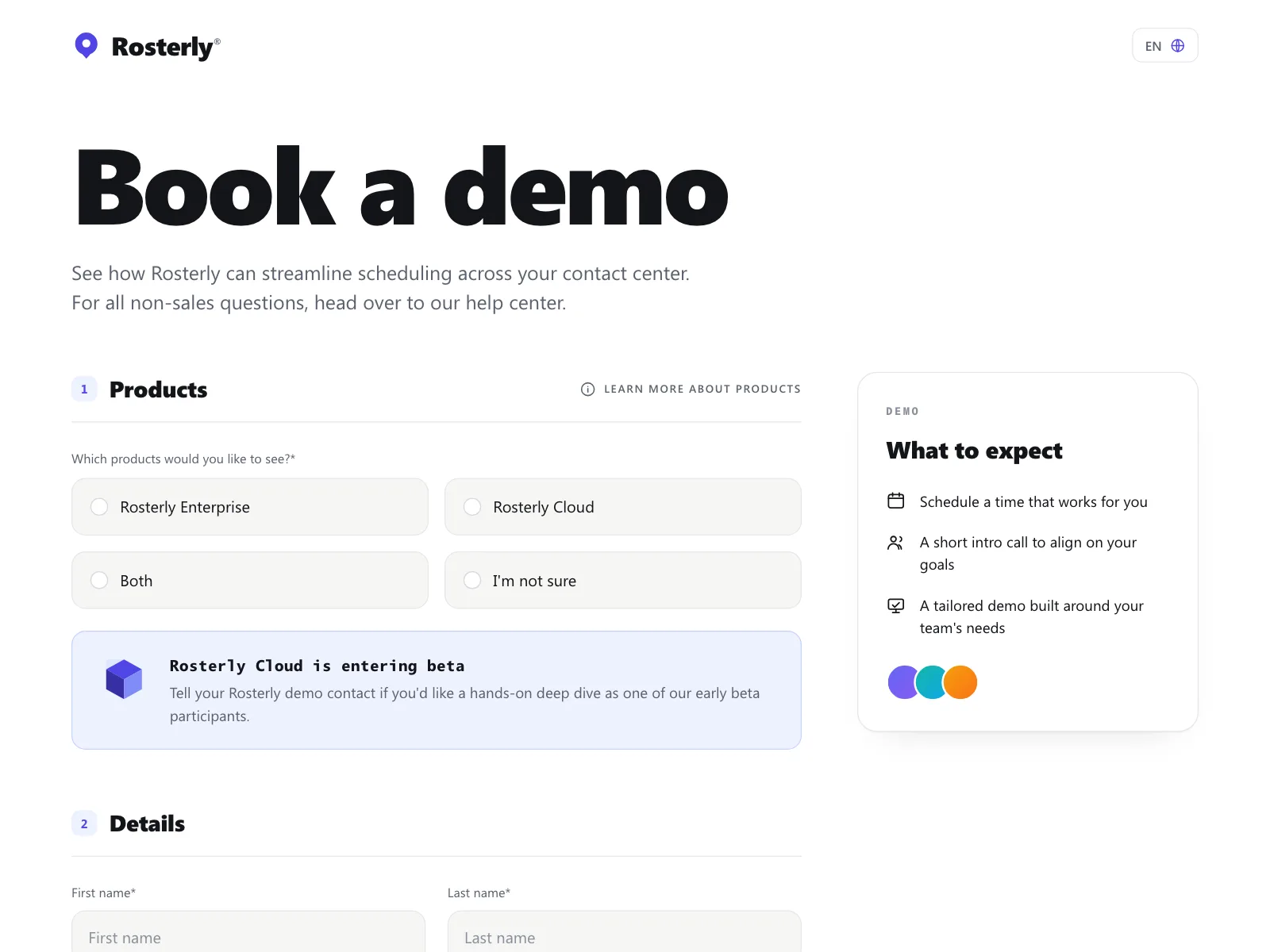Click step number 1 badge for Products
This screenshot has width=1270, height=952.
84,389
